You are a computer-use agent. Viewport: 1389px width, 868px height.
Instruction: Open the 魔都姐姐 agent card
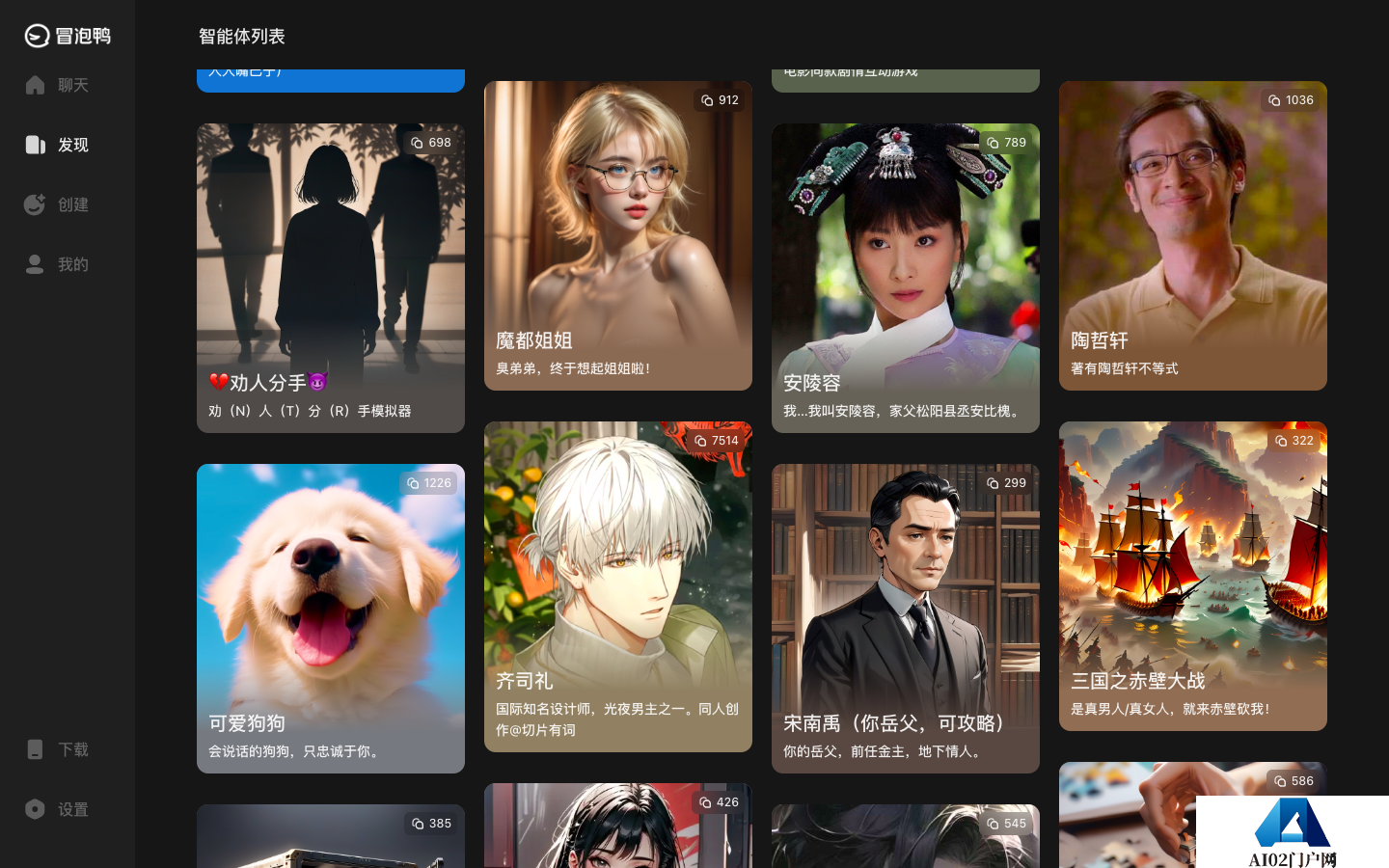point(618,235)
